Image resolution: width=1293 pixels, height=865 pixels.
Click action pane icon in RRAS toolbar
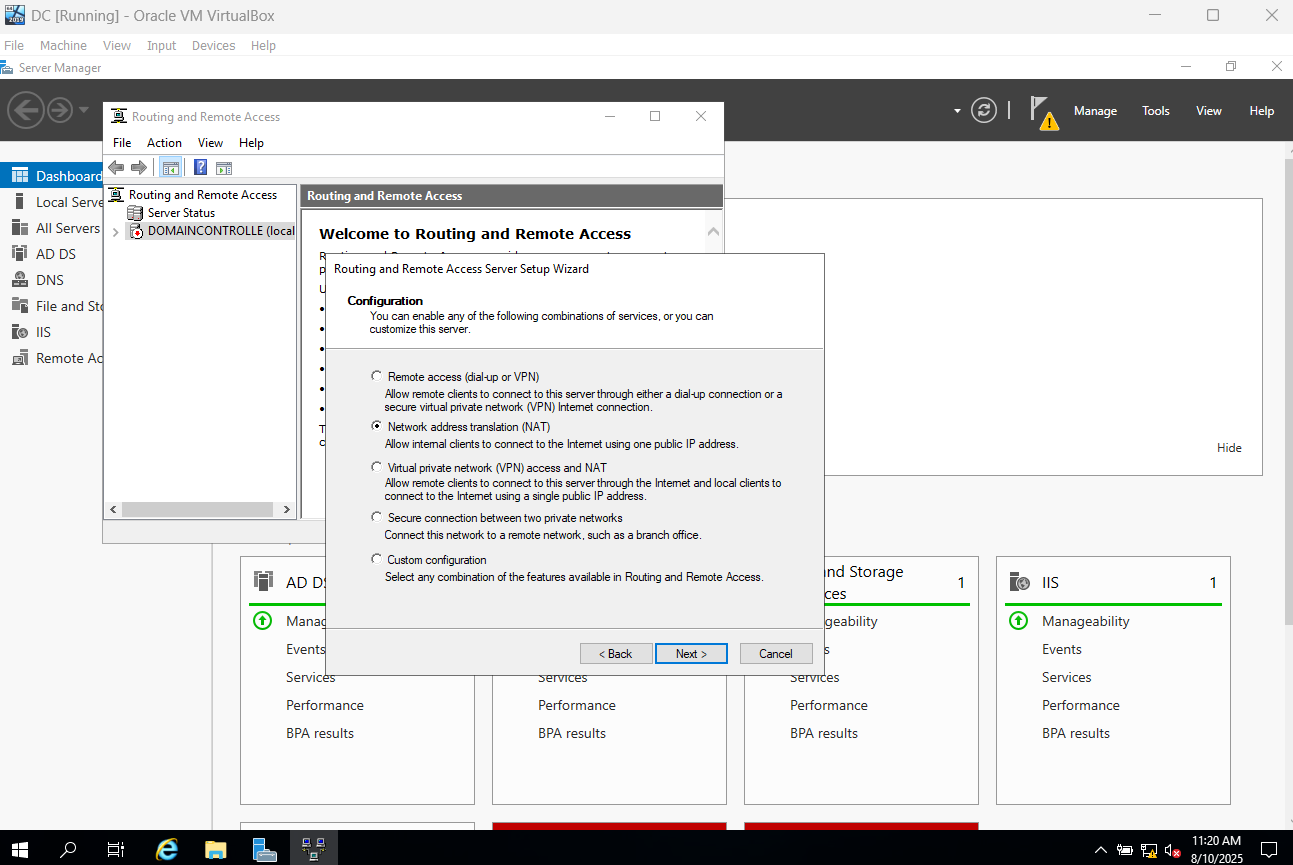(224, 168)
